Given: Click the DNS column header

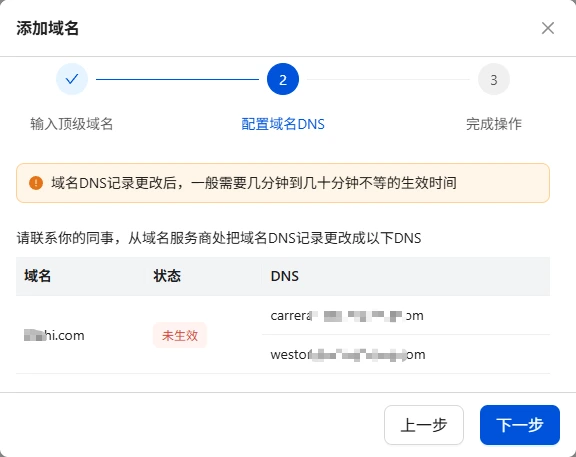Looking at the screenshot, I should tap(285, 276).
